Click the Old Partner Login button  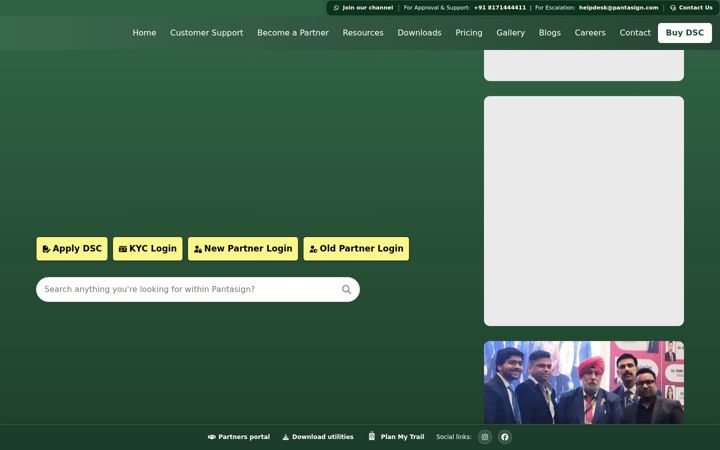click(x=356, y=248)
